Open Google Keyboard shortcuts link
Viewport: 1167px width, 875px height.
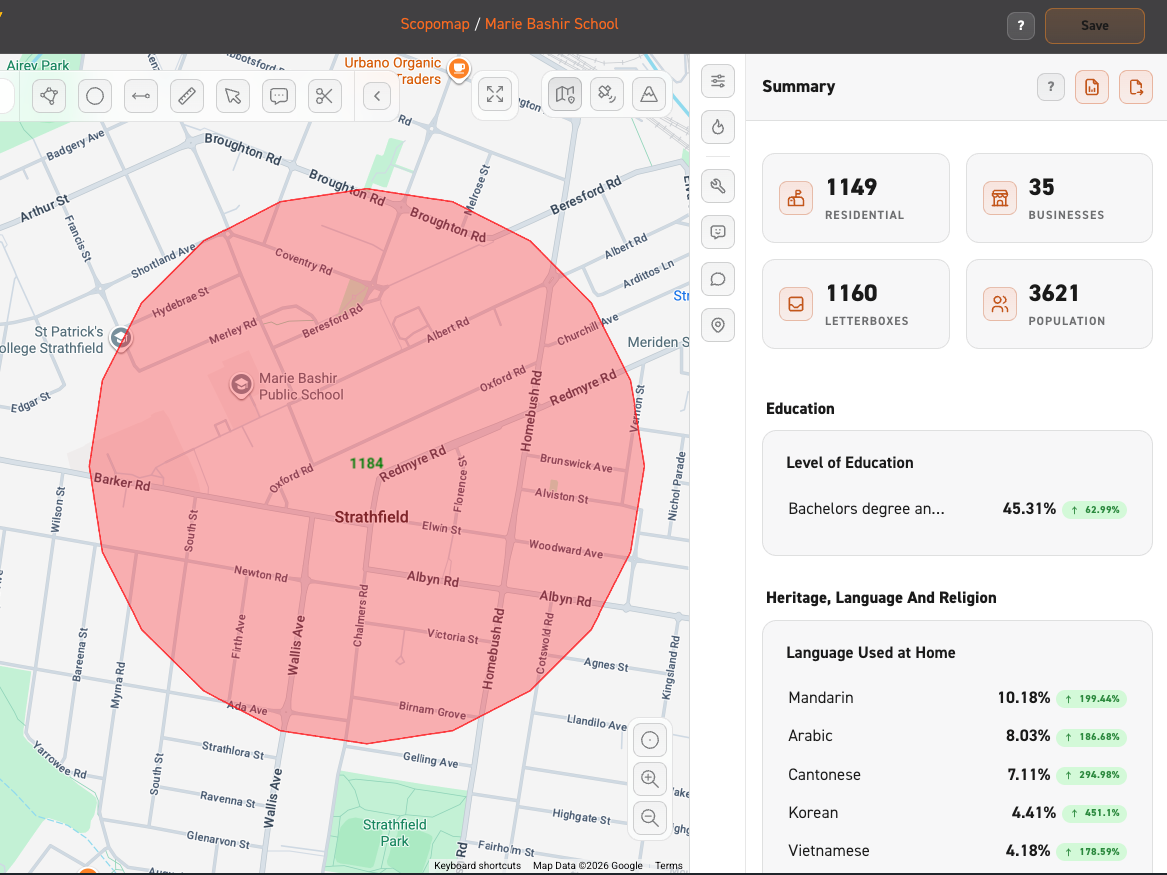click(x=477, y=865)
